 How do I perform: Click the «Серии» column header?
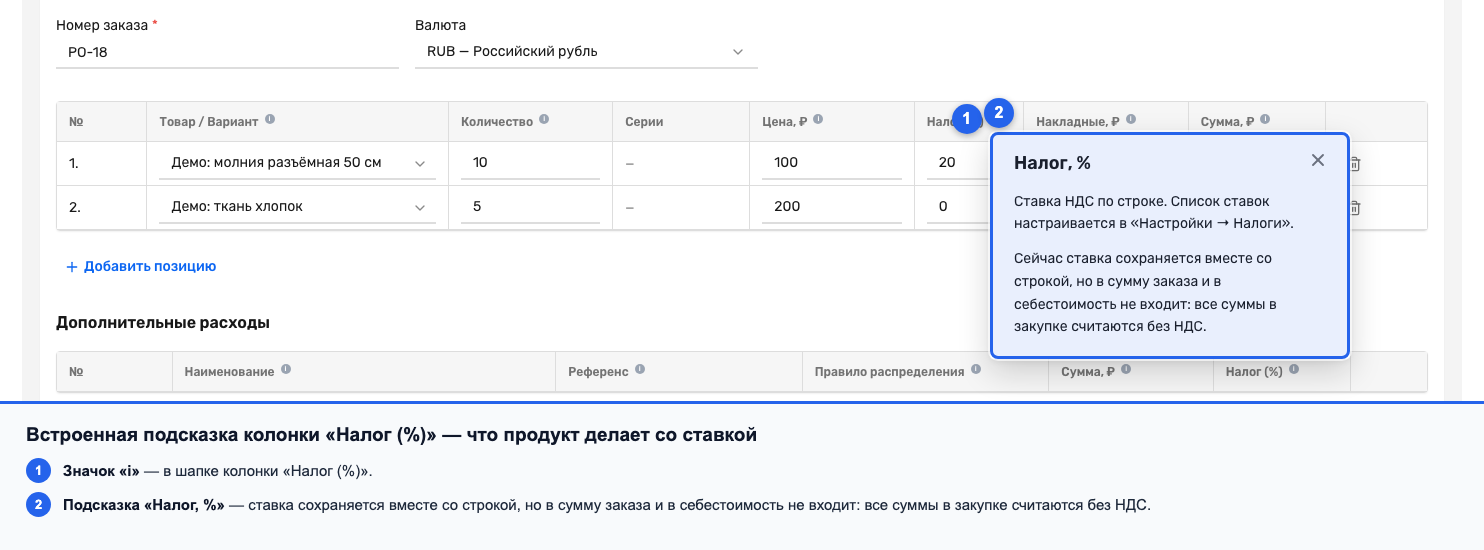pyautogui.click(x=644, y=122)
